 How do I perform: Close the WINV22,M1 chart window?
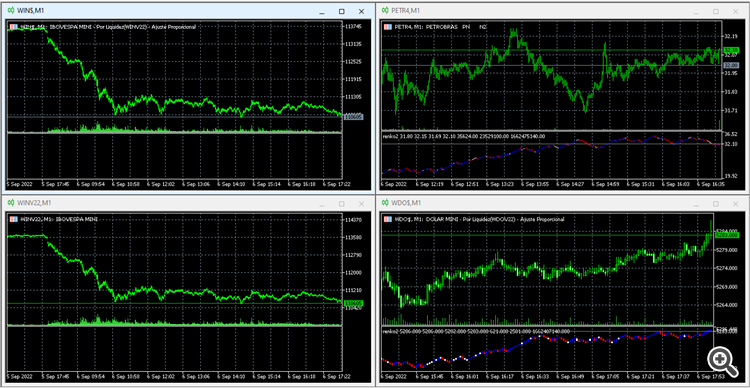(x=361, y=203)
